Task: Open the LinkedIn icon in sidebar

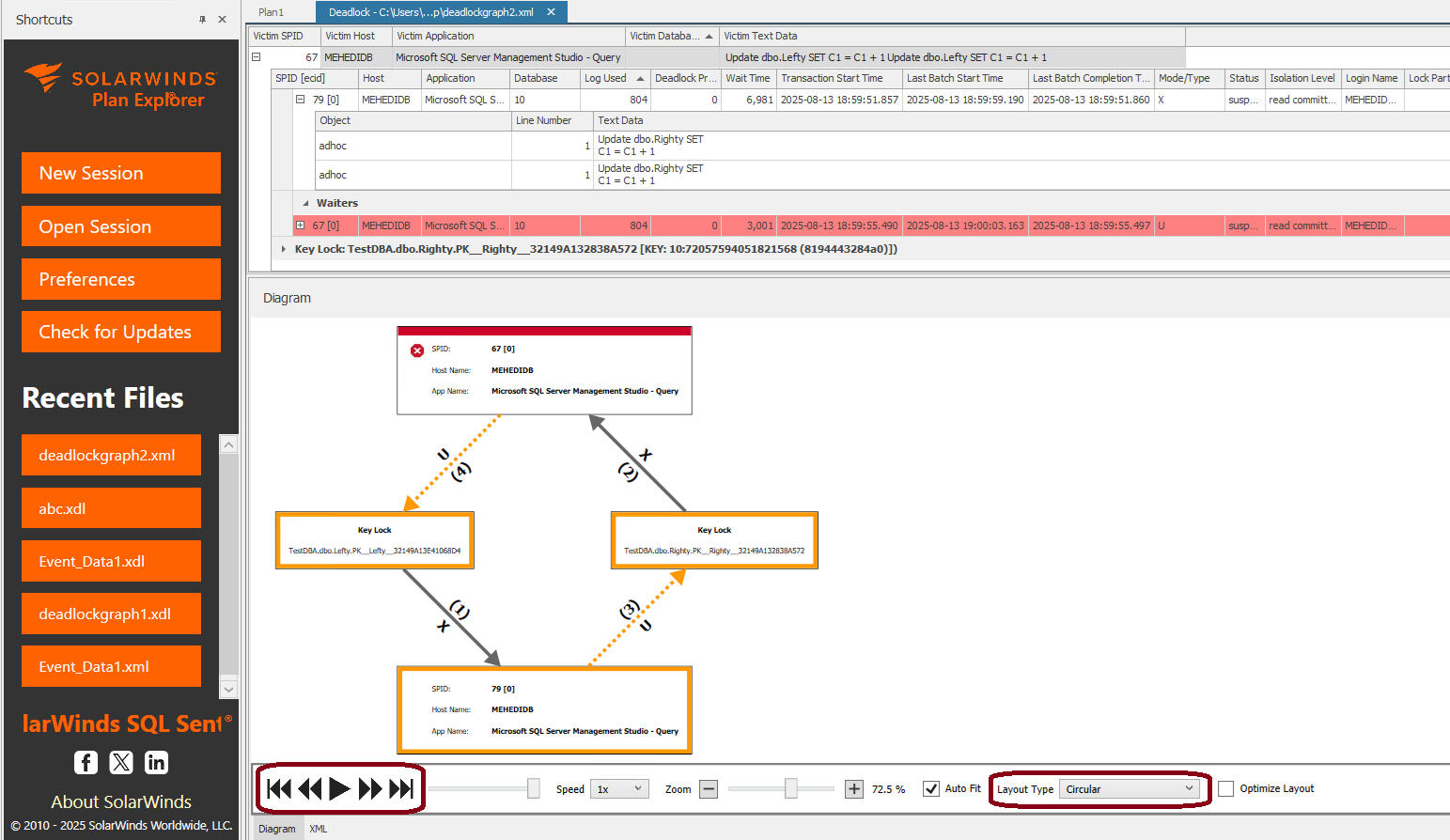Action: [x=156, y=762]
